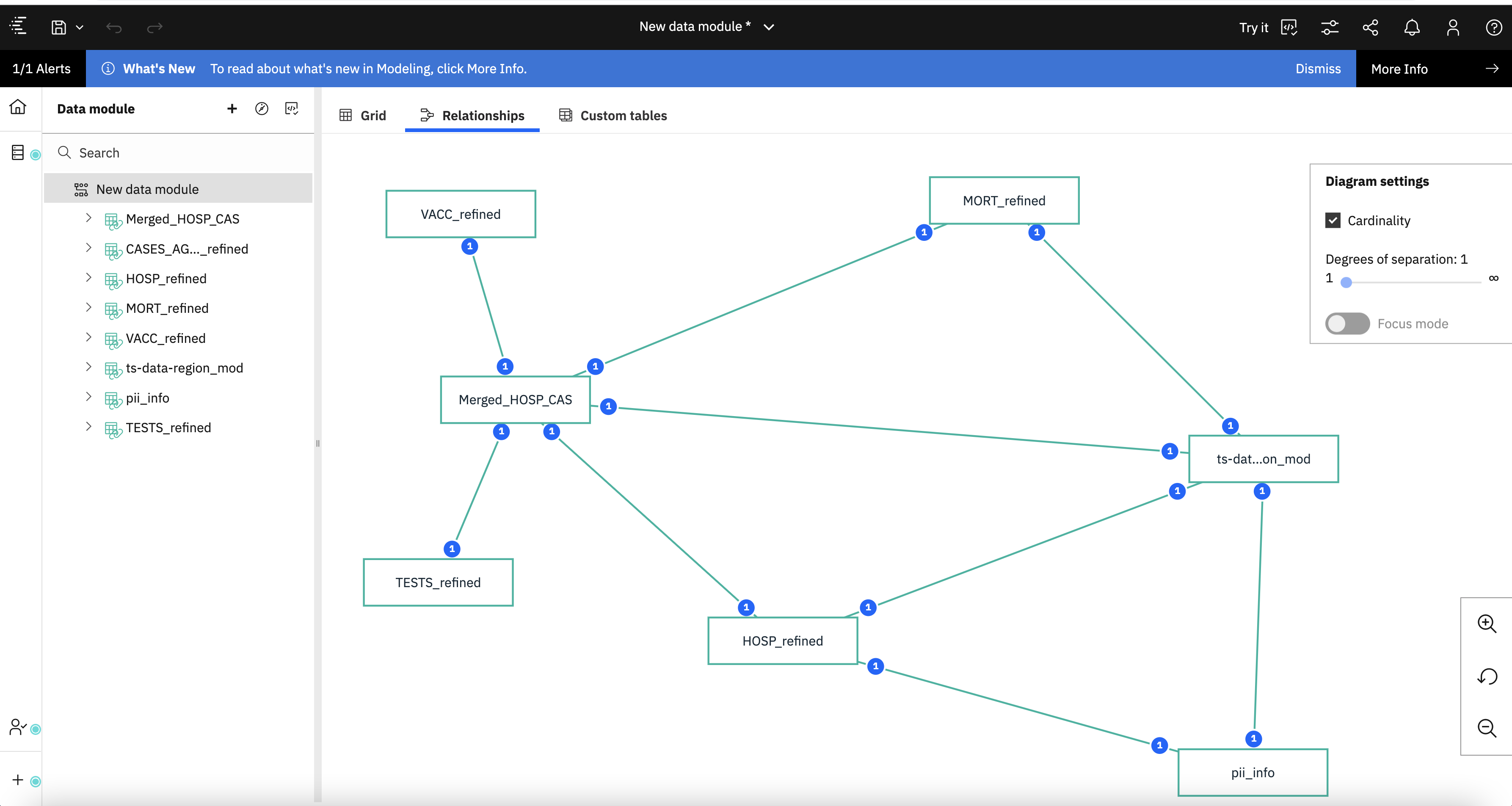1512x806 pixels.
Task: Open the Save options dropdown arrow
Action: 80,27
